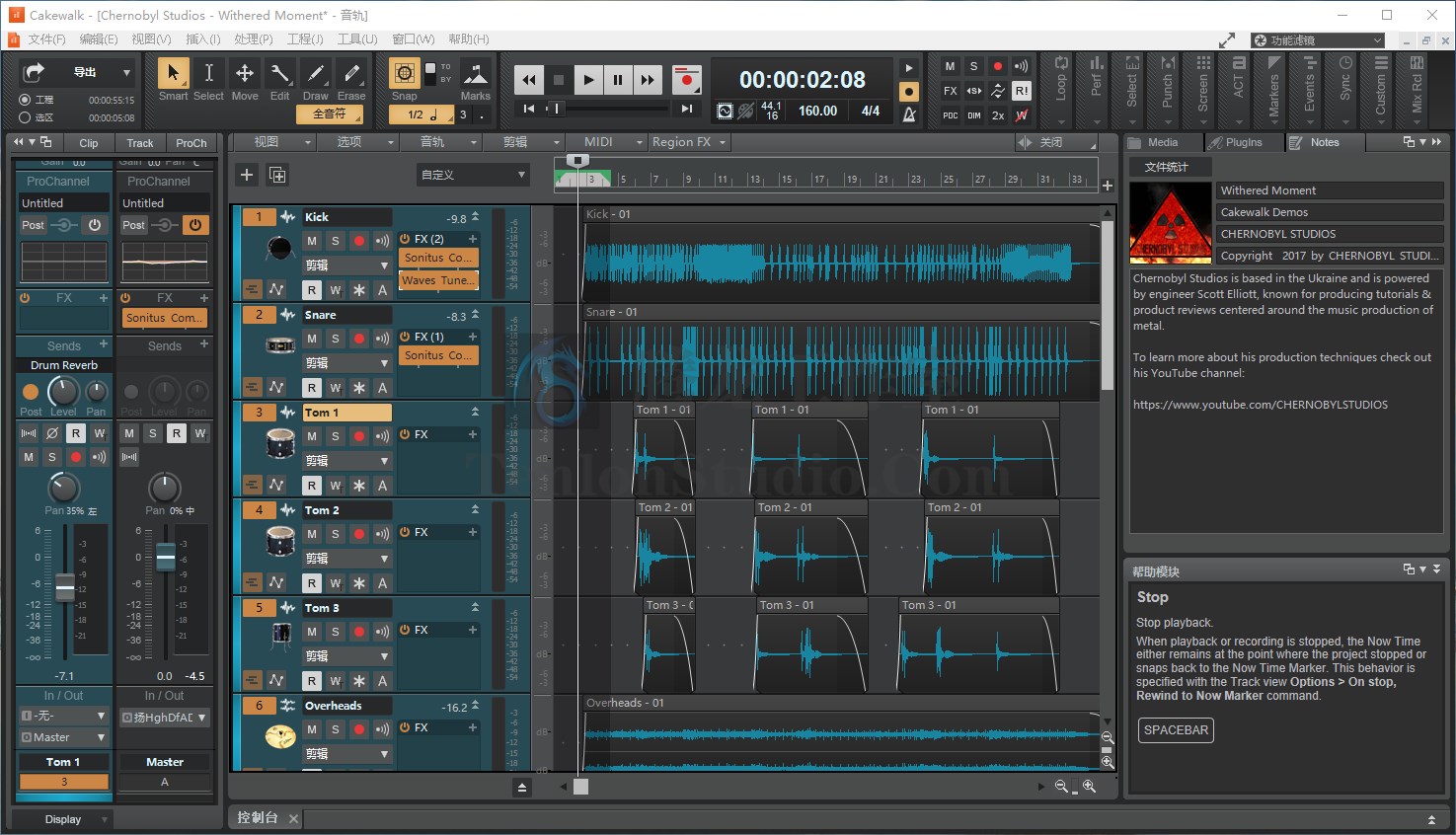Open the 文件(F) menu
Screen dimensions: 1456x835
46,39
